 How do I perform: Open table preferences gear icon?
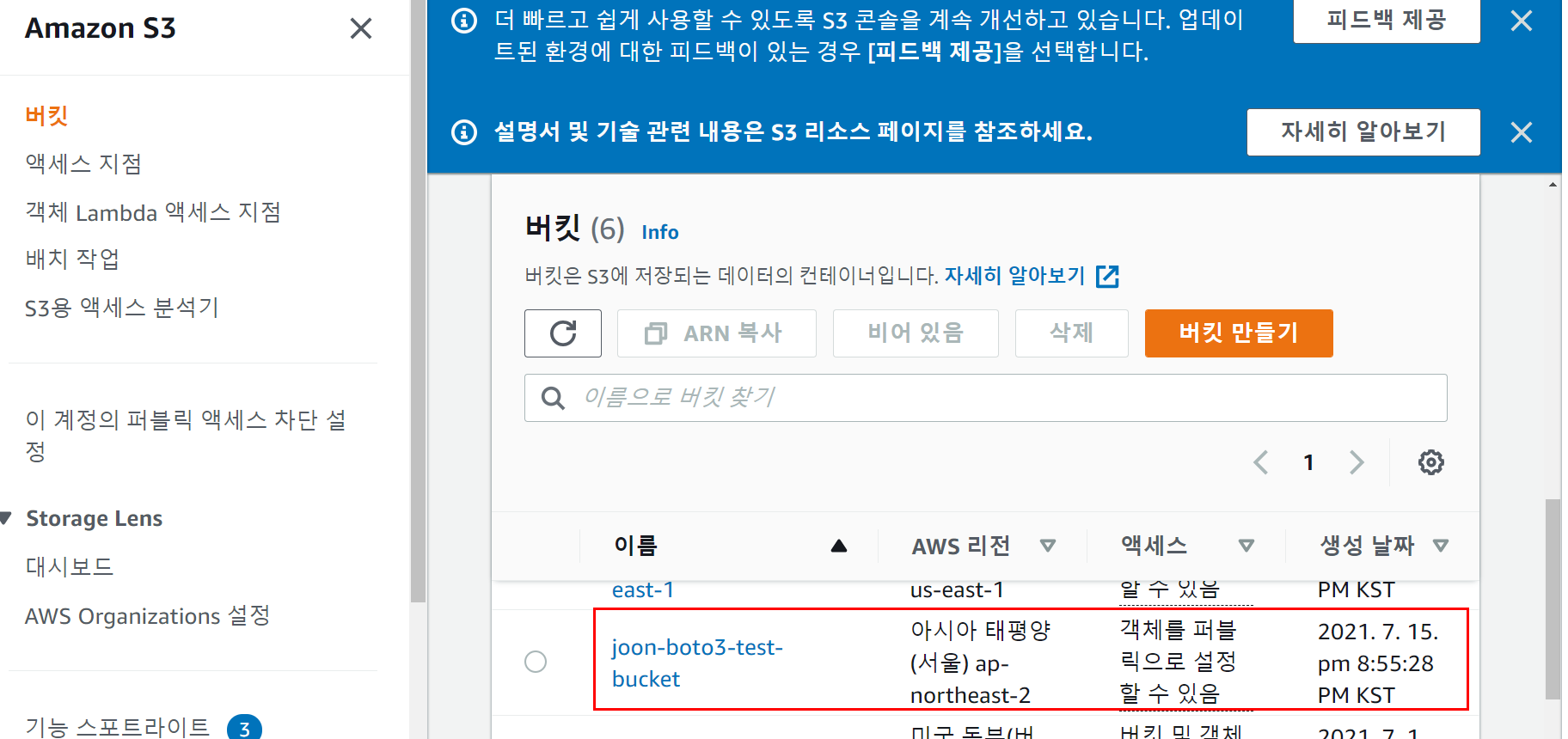[x=1430, y=462]
